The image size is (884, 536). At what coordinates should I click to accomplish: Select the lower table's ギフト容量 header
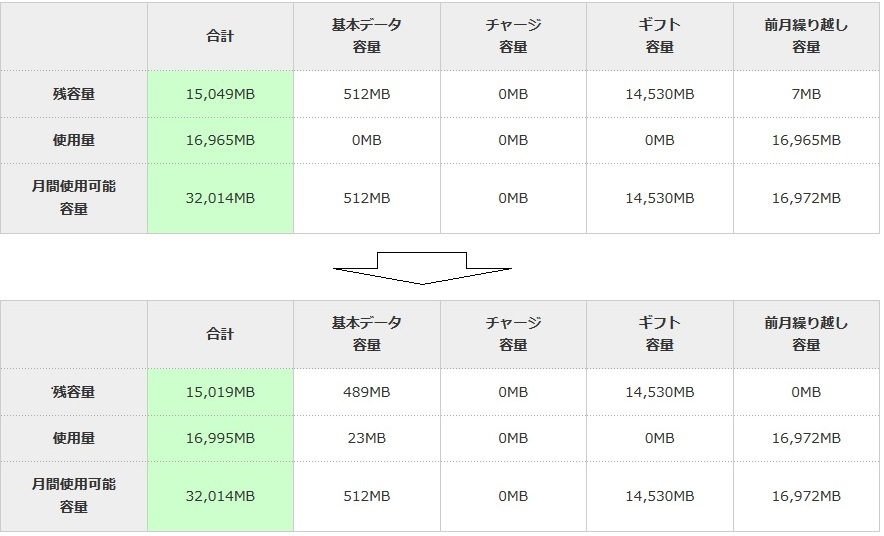pyautogui.click(x=659, y=334)
